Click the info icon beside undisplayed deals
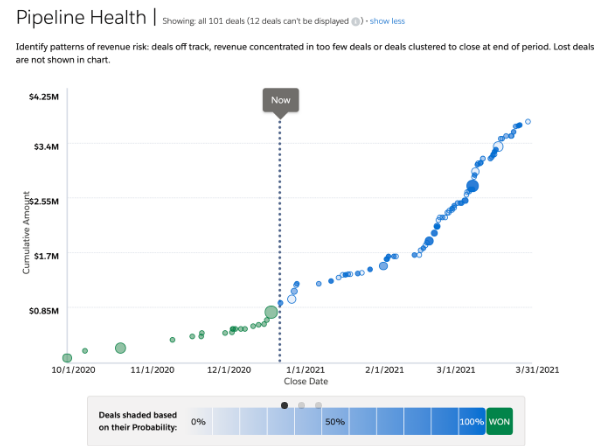601x446 pixels. [356, 21]
